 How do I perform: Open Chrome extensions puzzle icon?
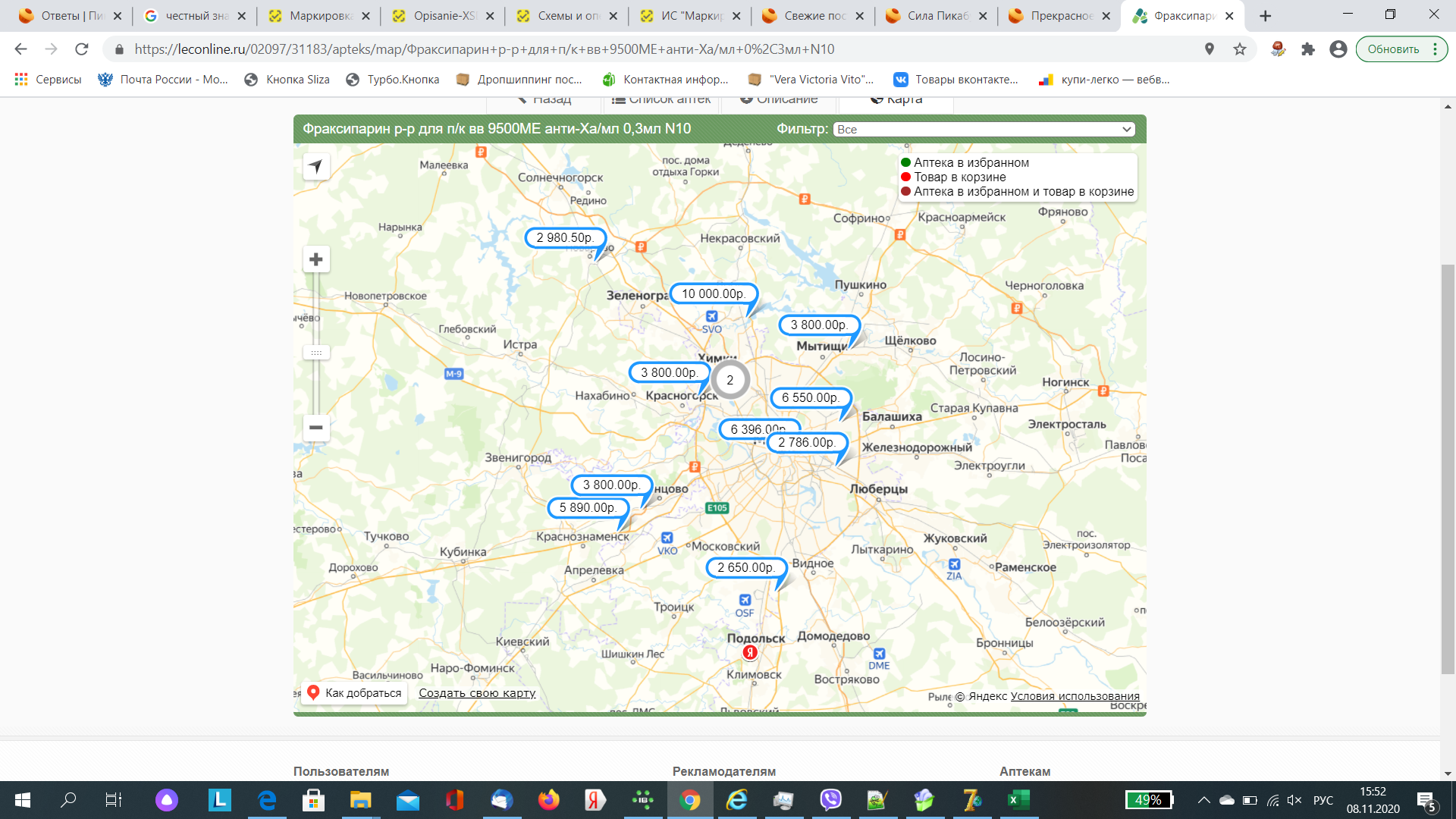(x=1308, y=49)
